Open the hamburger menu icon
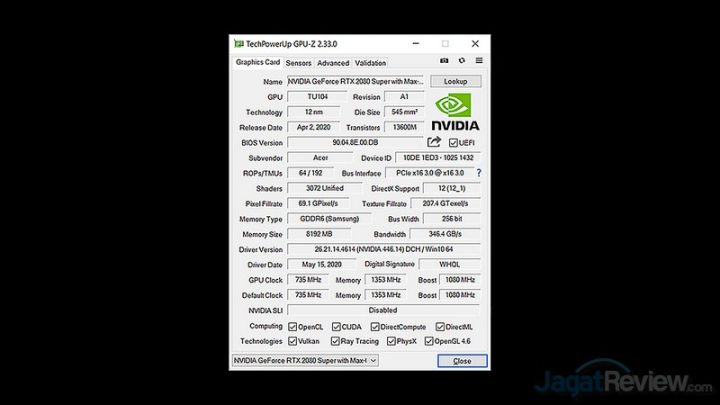The width and height of the screenshot is (720, 405). [x=479, y=61]
